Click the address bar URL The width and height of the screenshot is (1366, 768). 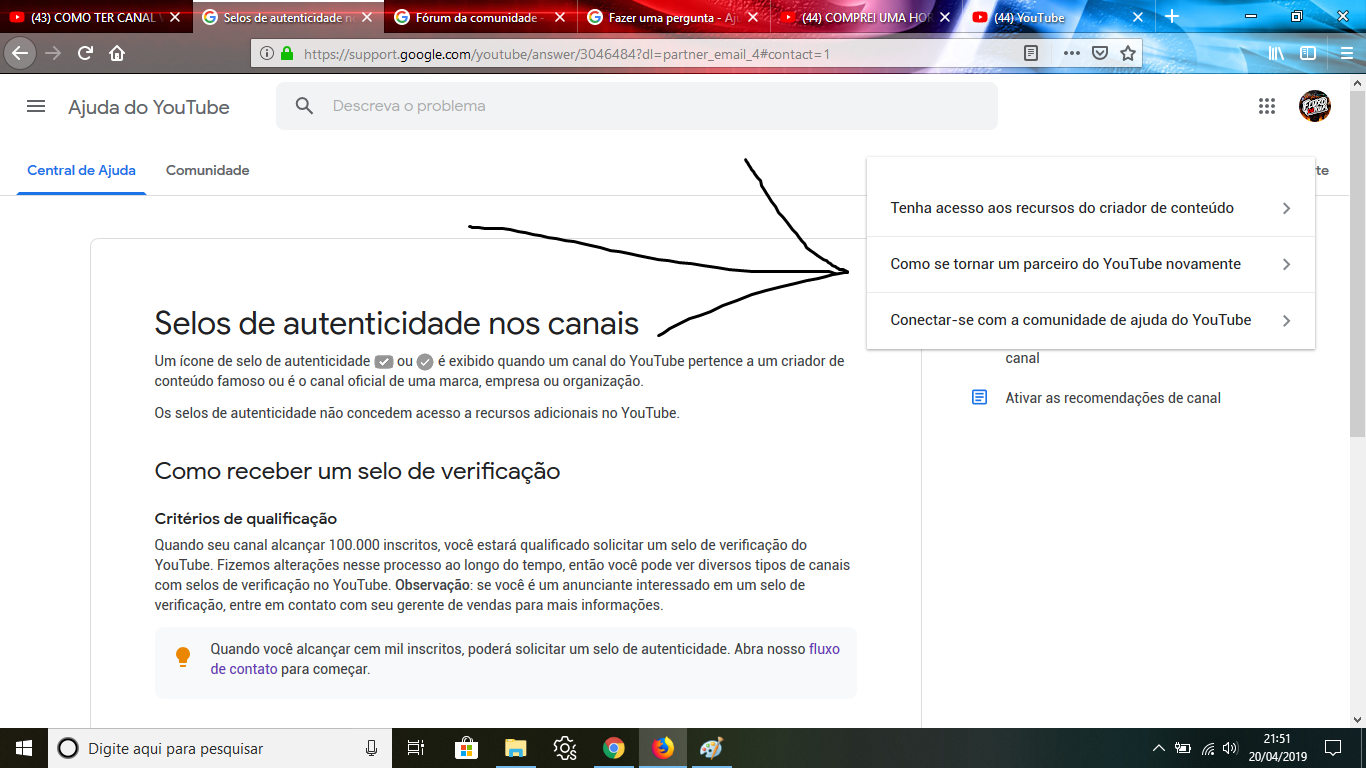pyautogui.click(x=566, y=54)
